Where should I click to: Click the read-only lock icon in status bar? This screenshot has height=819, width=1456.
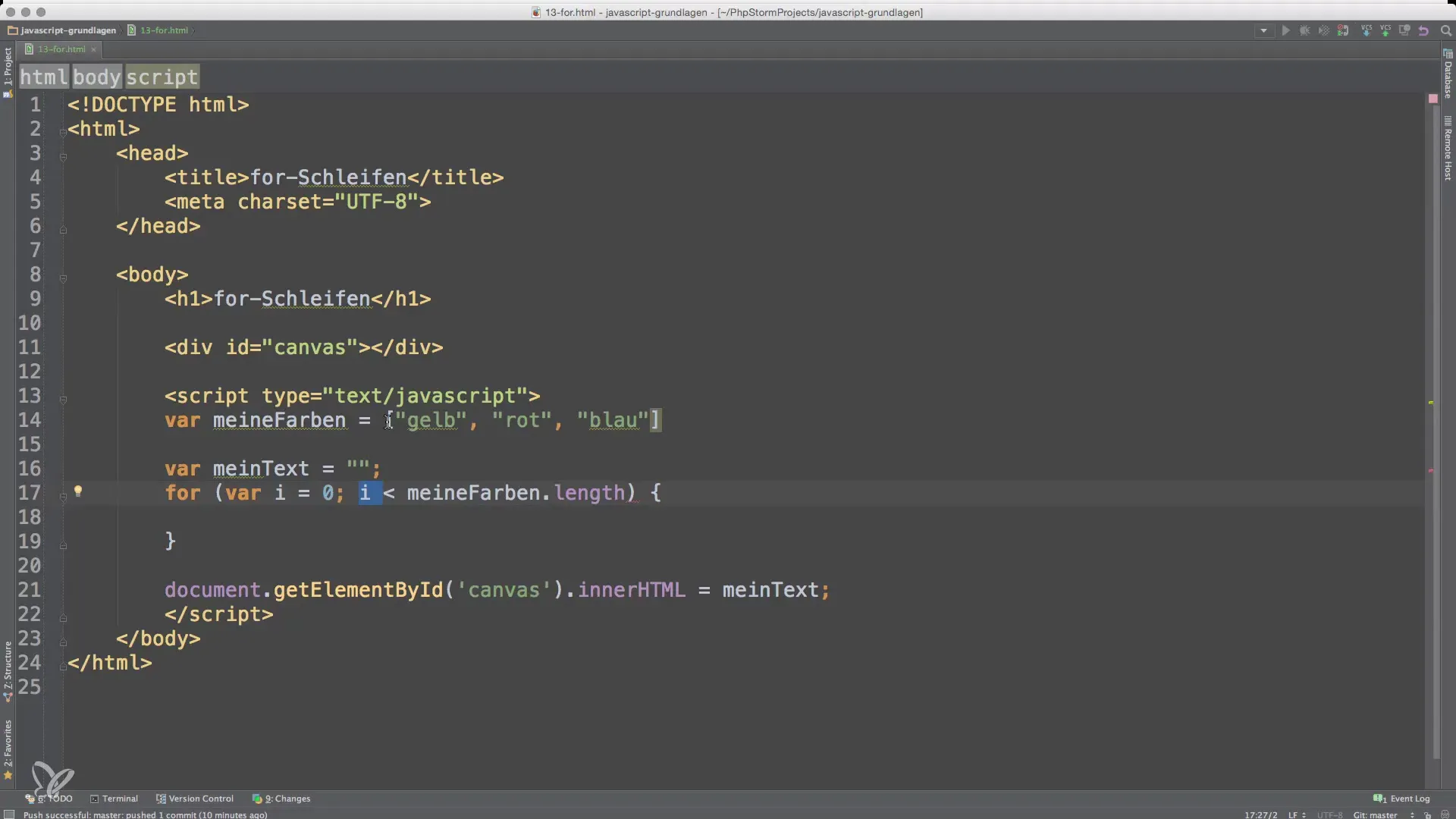click(1427, 815)
